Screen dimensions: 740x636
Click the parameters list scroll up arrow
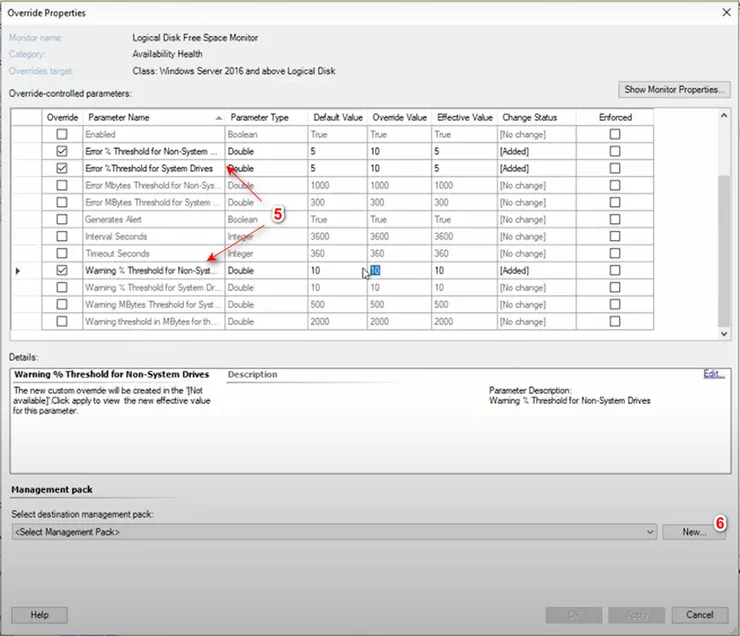pyautogui.click(x=724, y=116)
